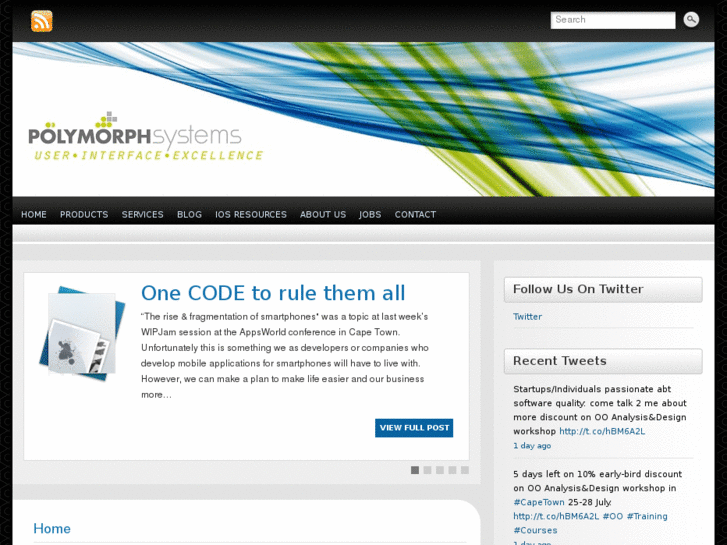The height and width of the screenshot is (545, 727).
Task: Focus the Search input field
Action: click(x=612, y=20)
